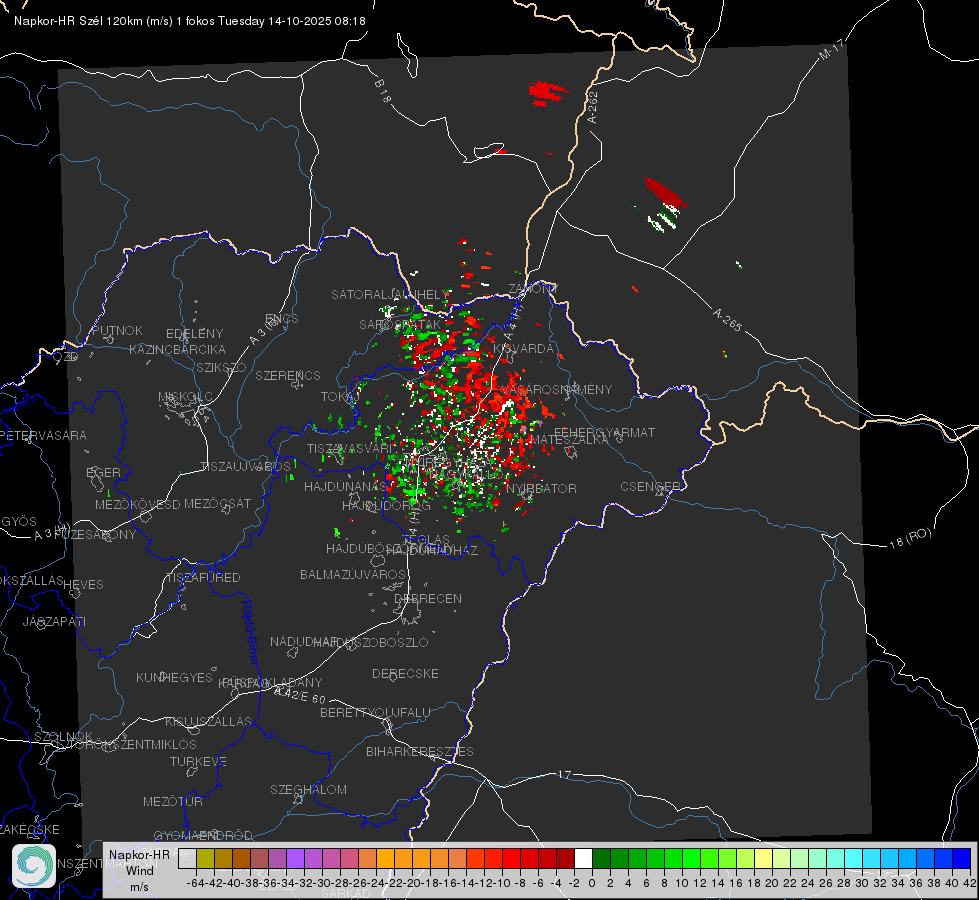Pick the olive swatch between -64 and -42
979x900 pixels.
[x=205, y=858]
